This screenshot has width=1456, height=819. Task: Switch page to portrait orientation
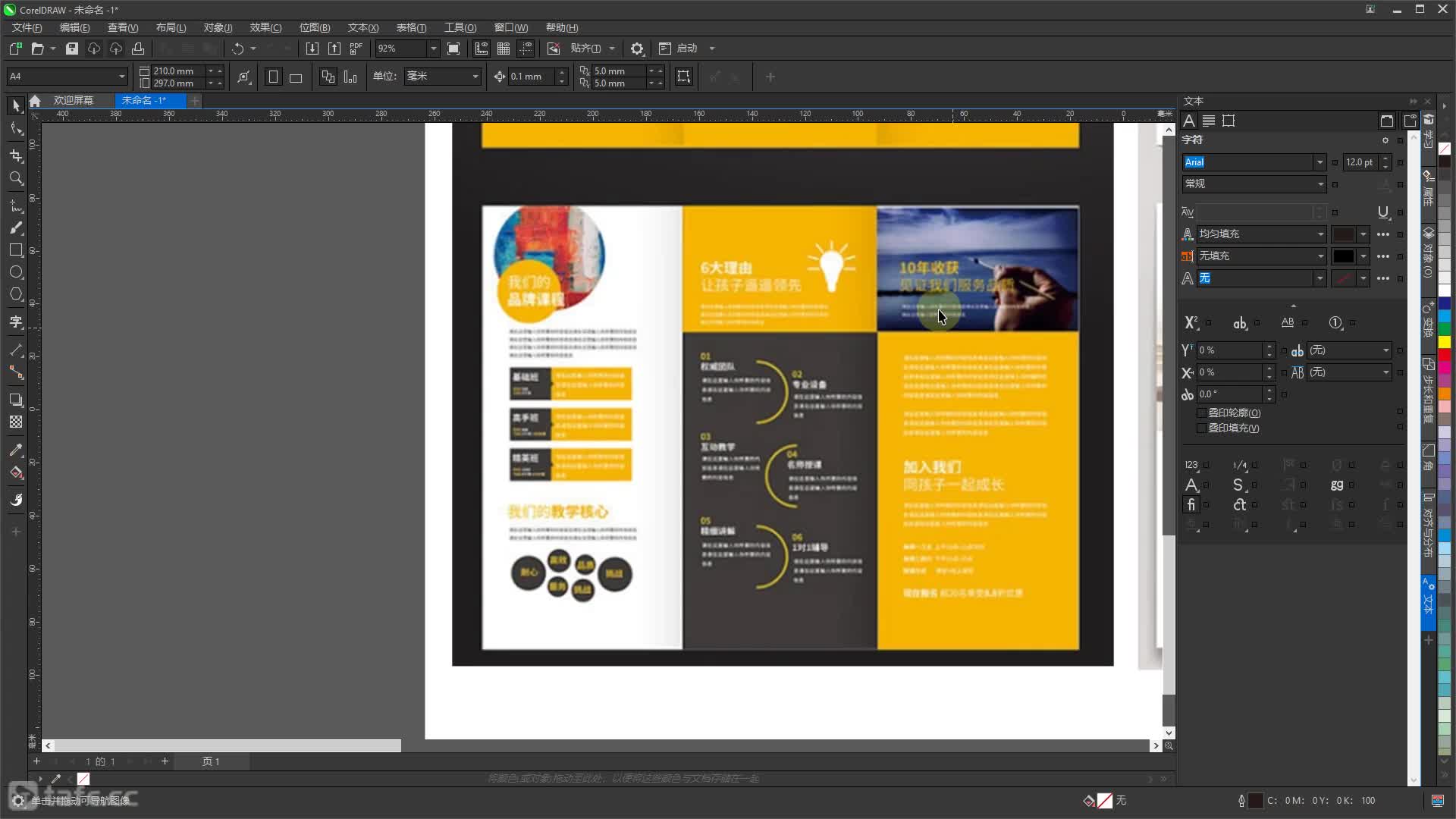click(x=273, y=77)
